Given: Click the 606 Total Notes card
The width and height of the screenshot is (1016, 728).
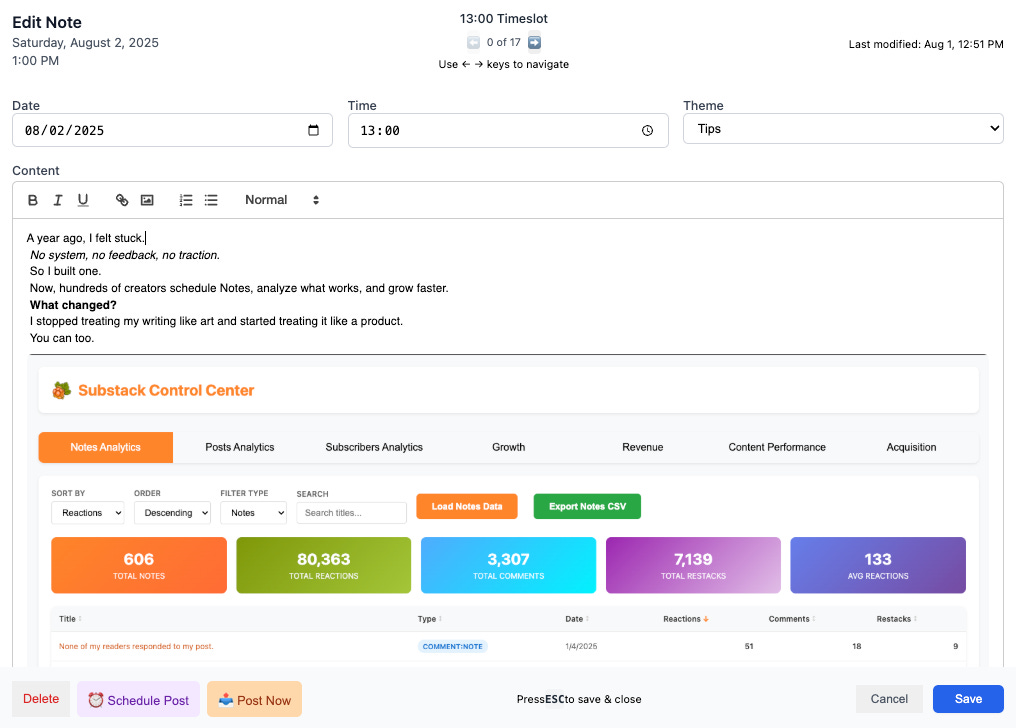Looking at the screenshot, I should coord(139,565).
